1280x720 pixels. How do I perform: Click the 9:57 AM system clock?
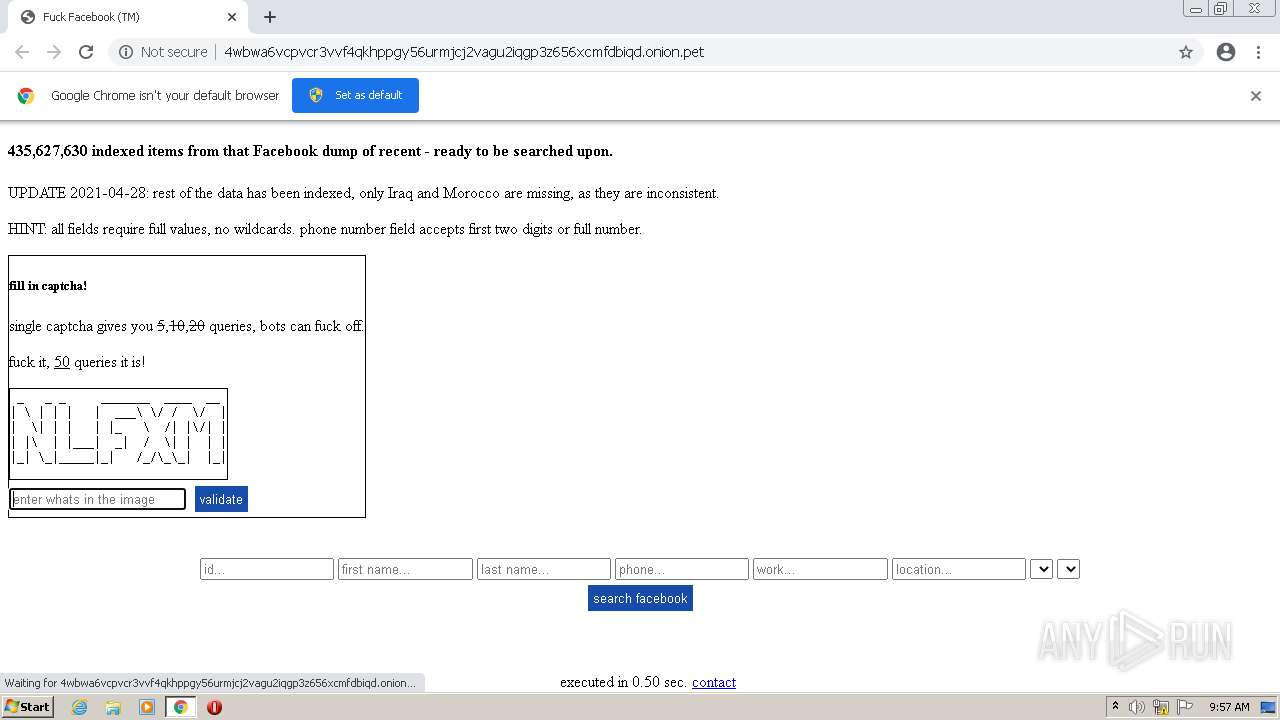[x=1229, y=707]
